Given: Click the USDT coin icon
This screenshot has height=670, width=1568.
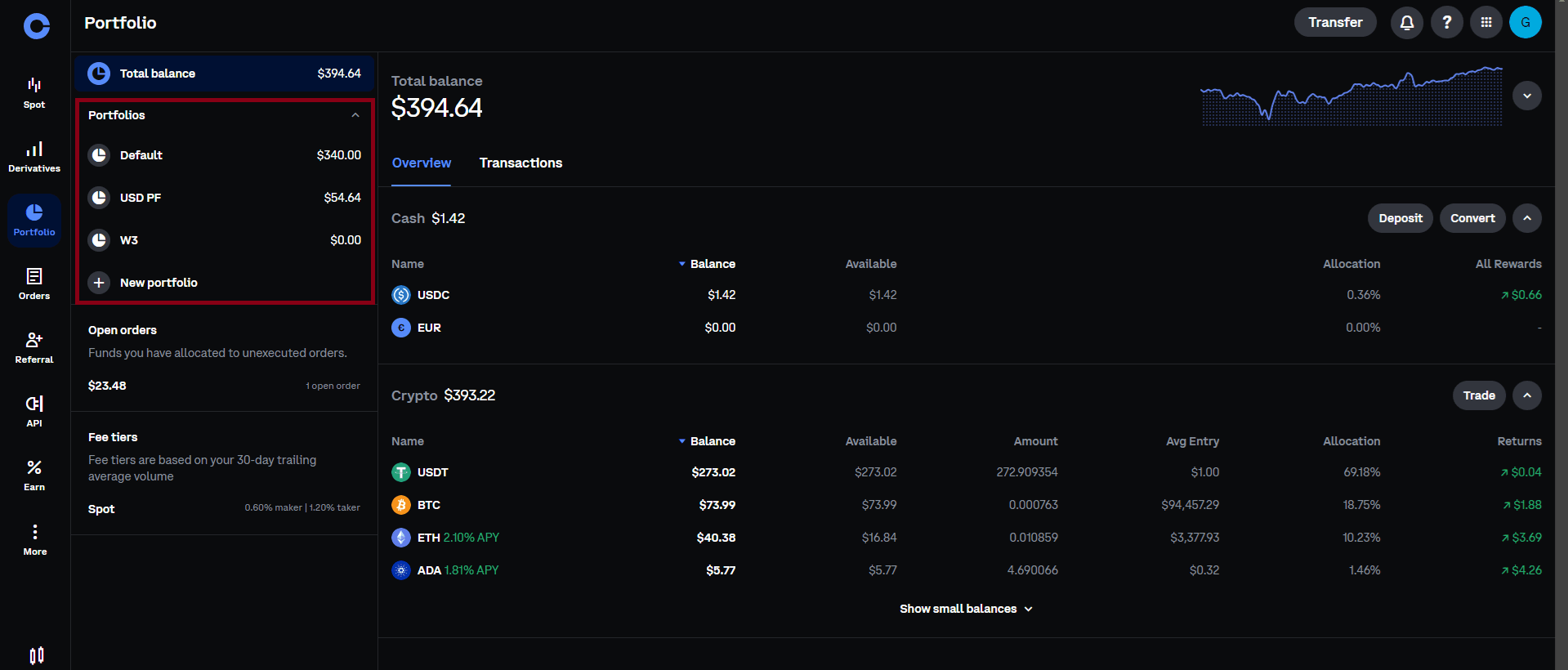Looking at the screenshot, I should (401, 472).
